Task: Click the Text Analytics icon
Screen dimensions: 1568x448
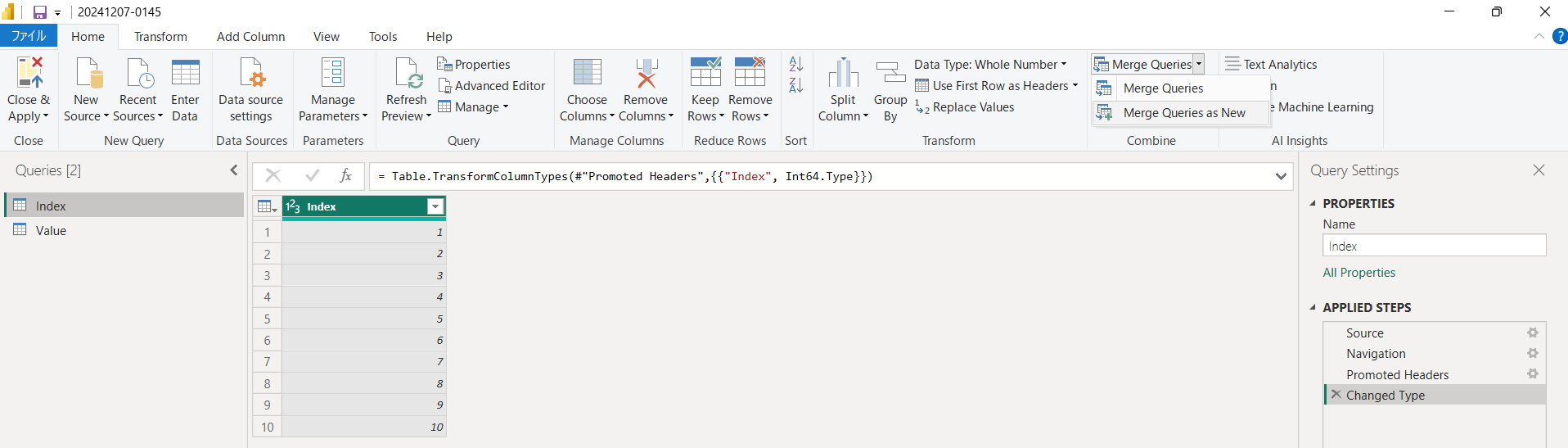Action: tap(1232, 64)
